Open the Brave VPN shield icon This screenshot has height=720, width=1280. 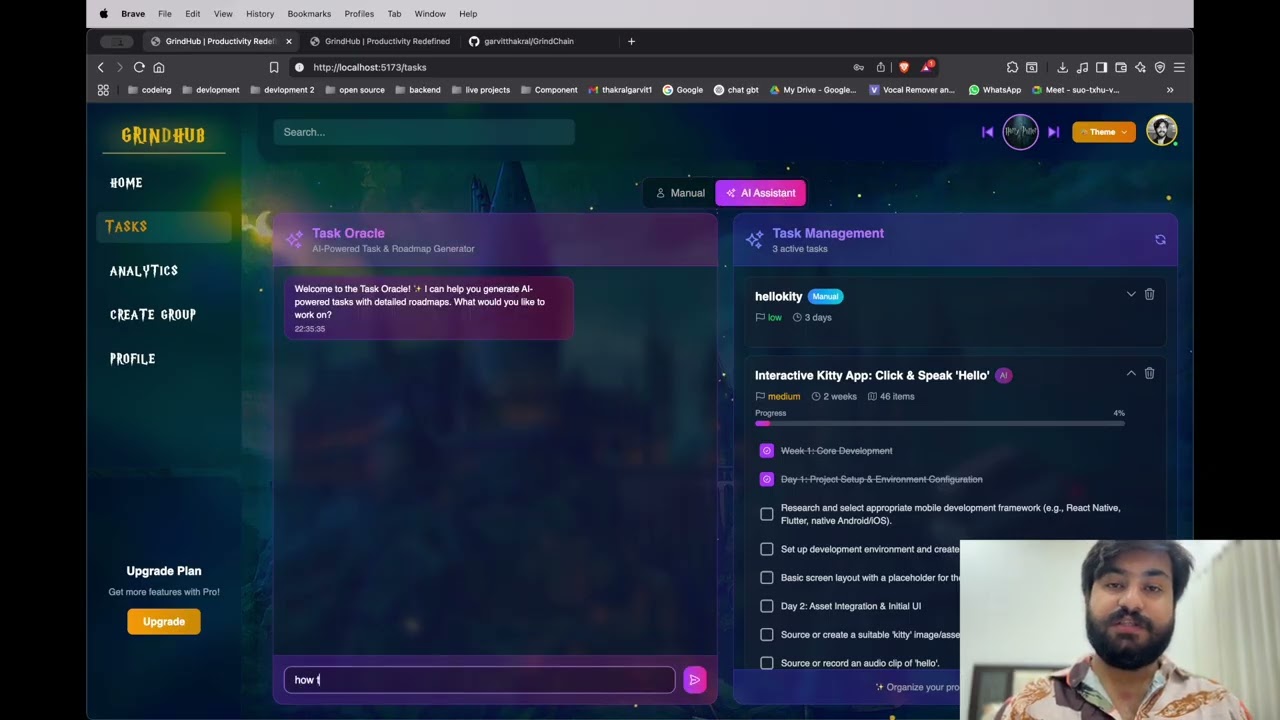pyautogui.click(x=1160, y=67)
